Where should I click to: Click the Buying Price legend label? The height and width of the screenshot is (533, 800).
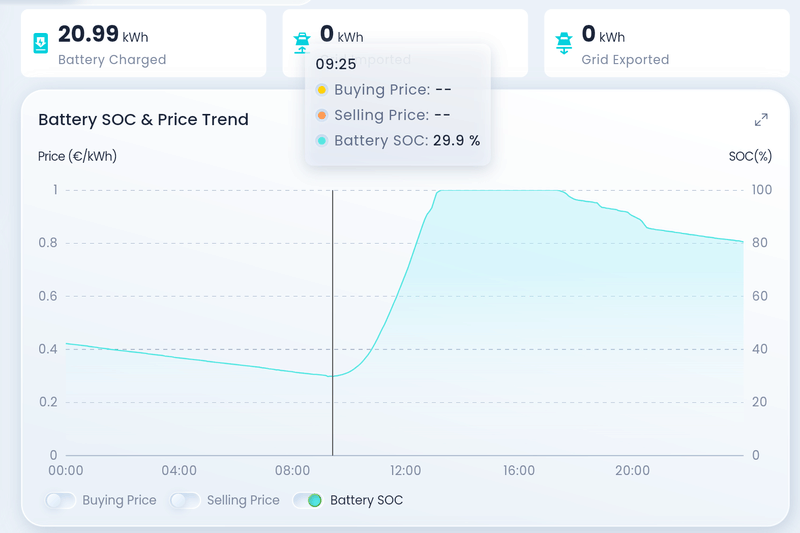[119, 500]
